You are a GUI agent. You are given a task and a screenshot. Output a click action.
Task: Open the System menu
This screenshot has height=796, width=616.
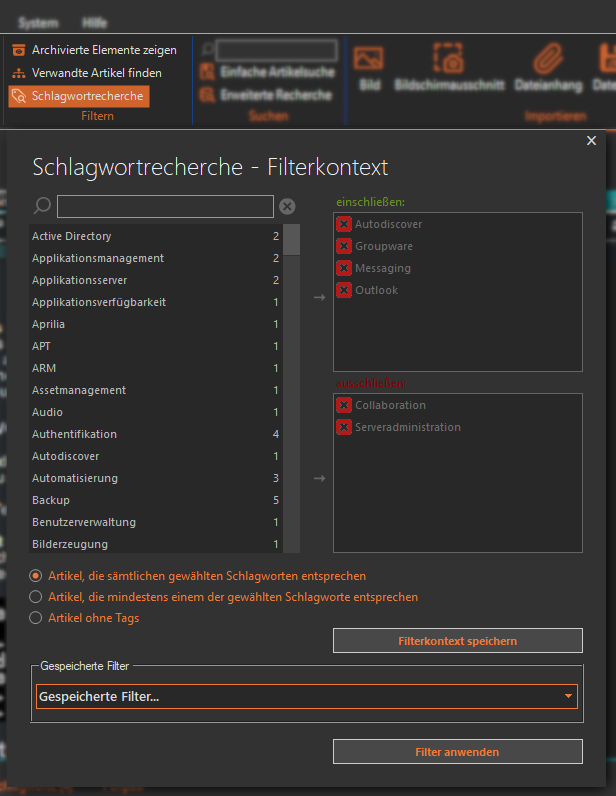point(38,22)
